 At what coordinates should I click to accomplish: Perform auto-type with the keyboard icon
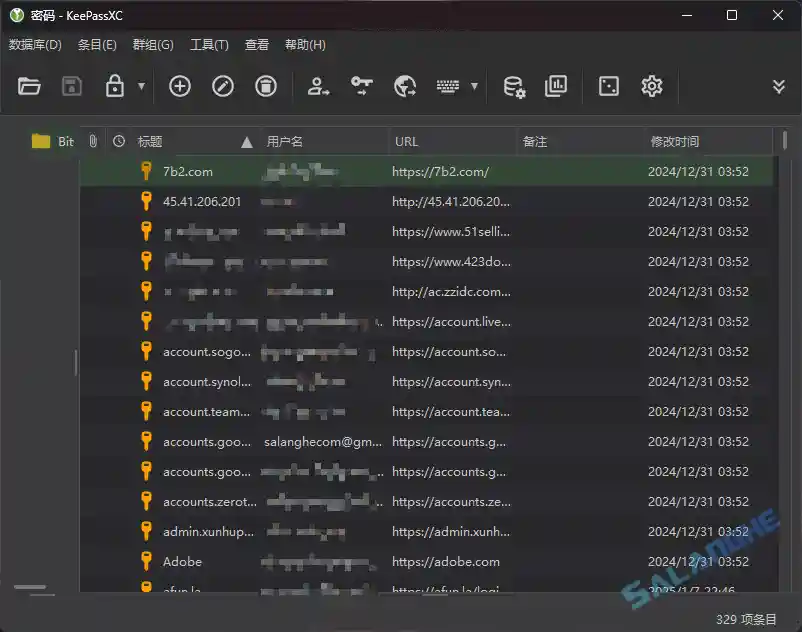pos(449,86)
